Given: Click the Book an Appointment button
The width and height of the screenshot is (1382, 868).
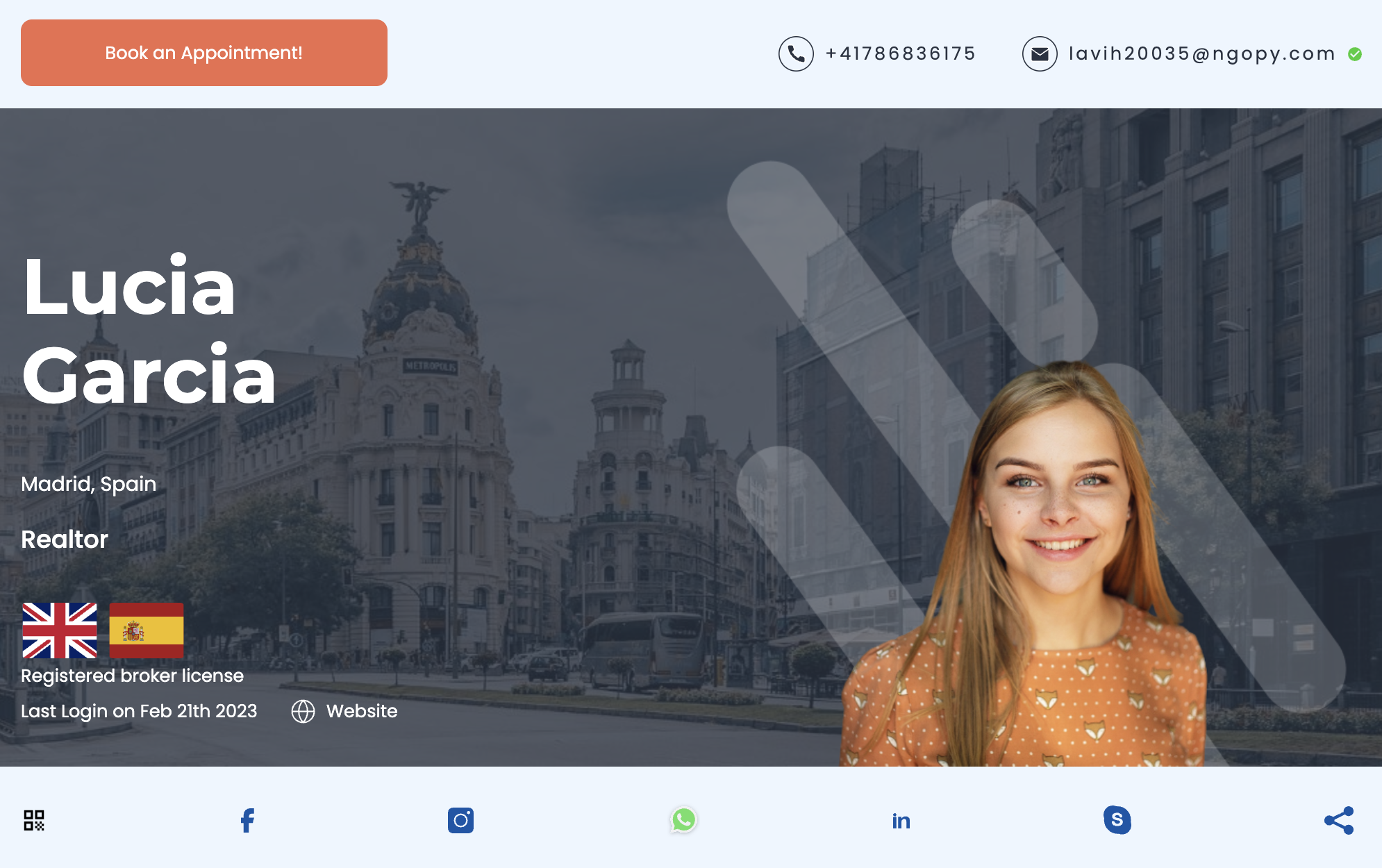Looking at the screenshot, I should [x=204, y=53].
